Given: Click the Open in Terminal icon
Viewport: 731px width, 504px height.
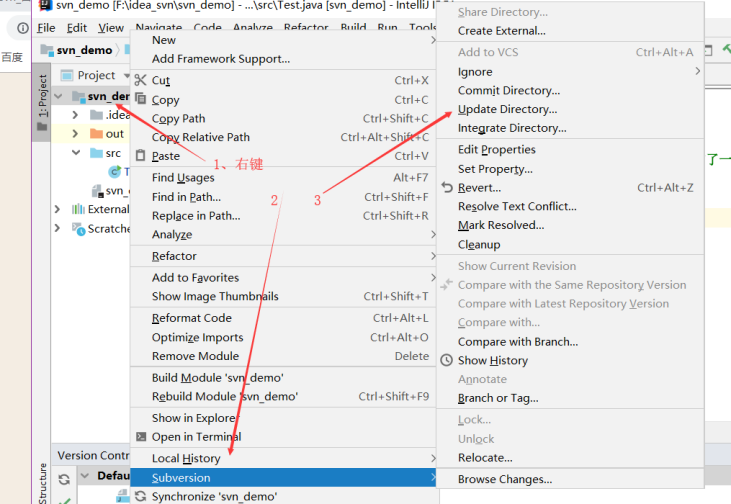Looking at the screenshot, I should [x=140, y=436].
